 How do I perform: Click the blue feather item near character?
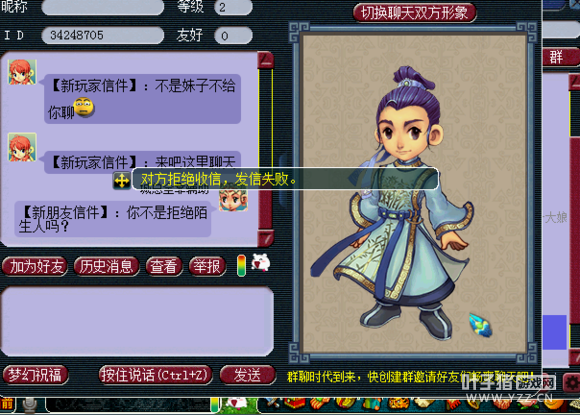[x=480, y=325]
